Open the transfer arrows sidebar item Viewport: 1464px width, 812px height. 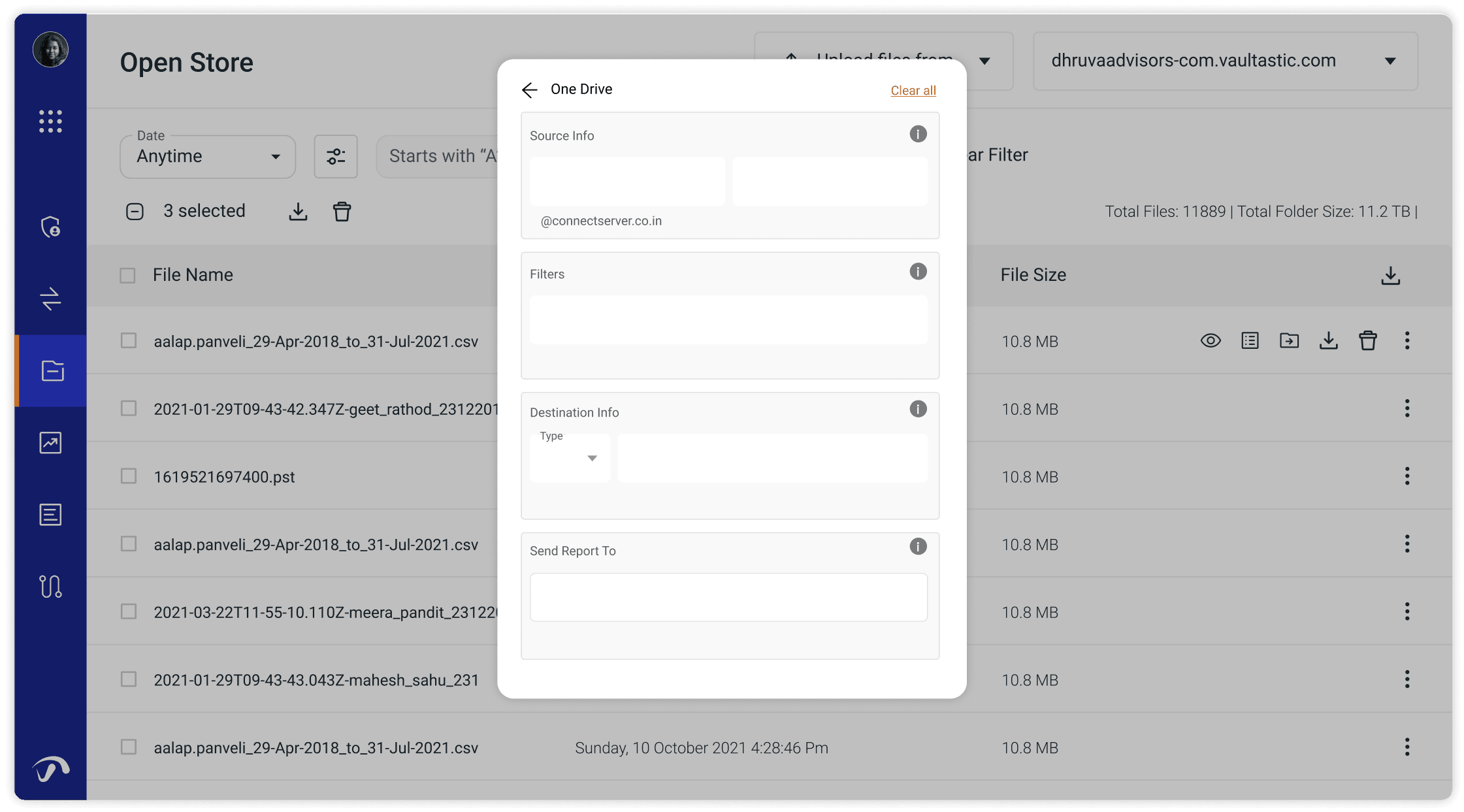[x=50, y=299]
